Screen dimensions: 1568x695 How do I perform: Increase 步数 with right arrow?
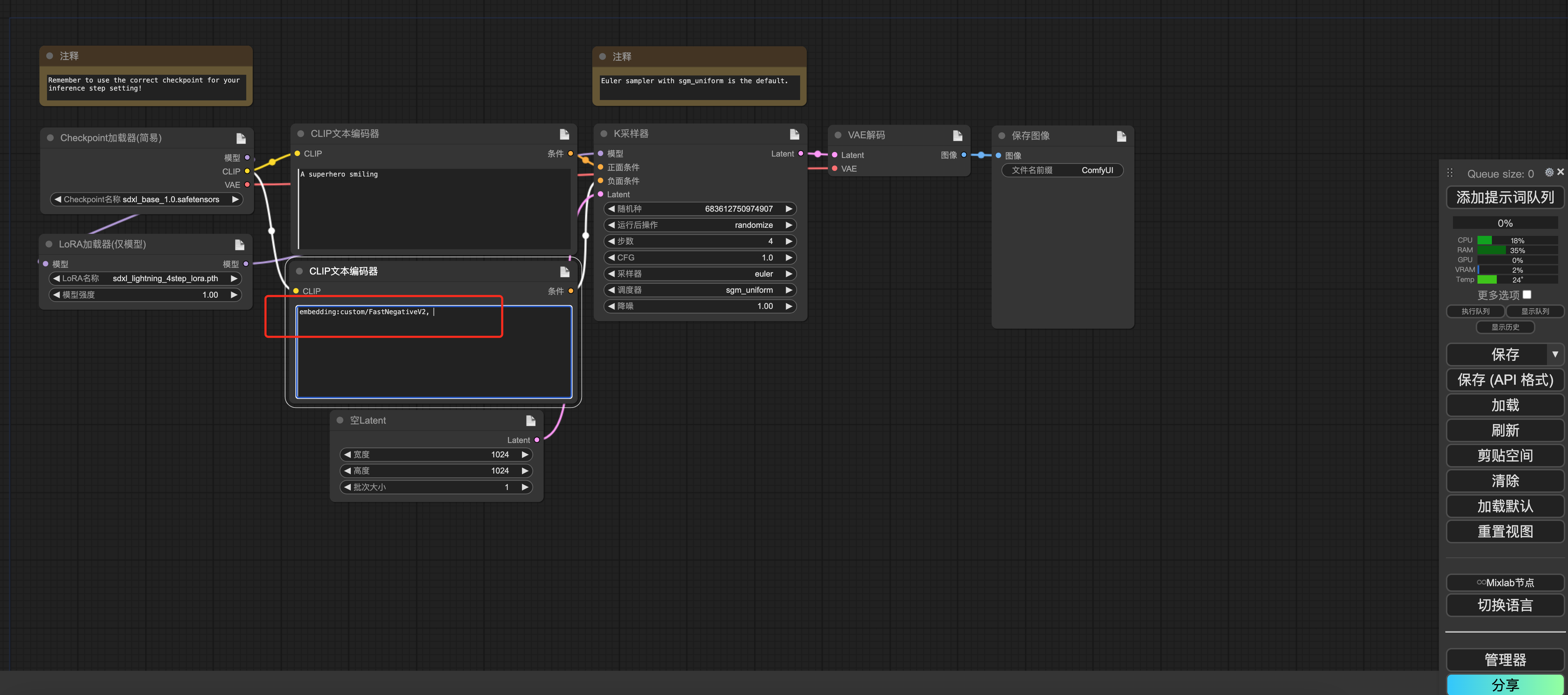(789, 242)
